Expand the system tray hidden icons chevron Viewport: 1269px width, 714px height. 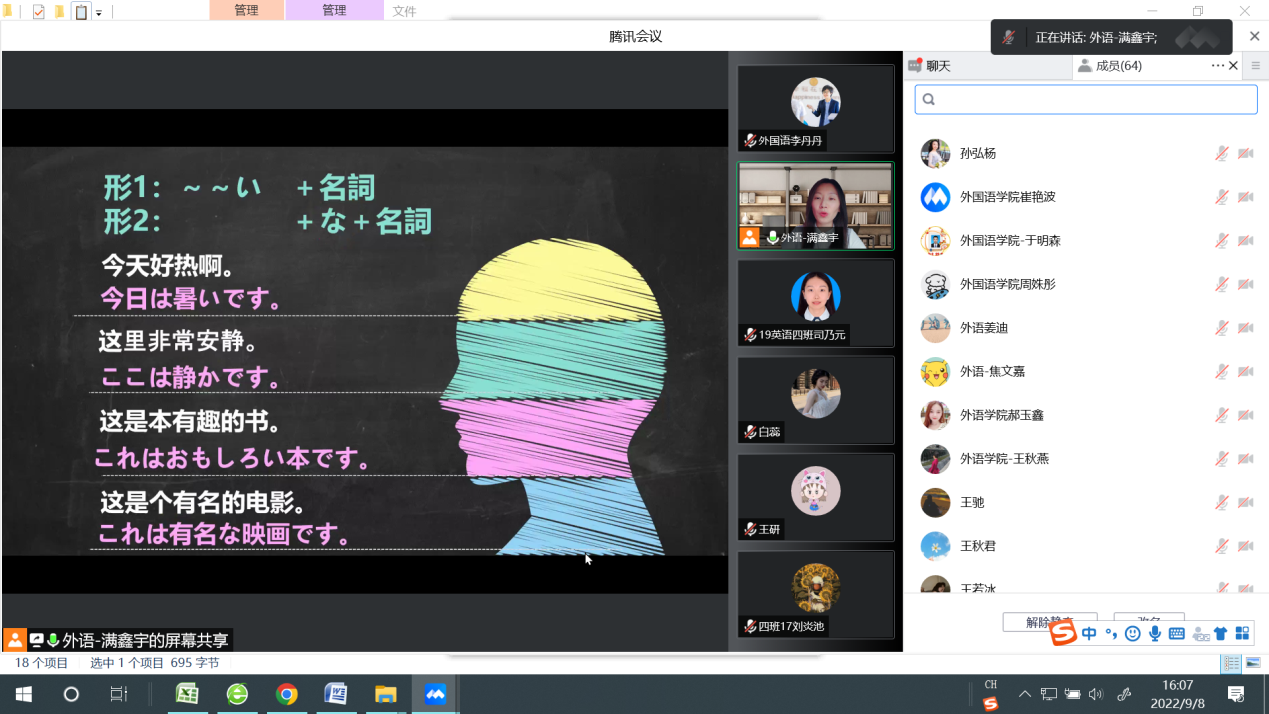1024,694
